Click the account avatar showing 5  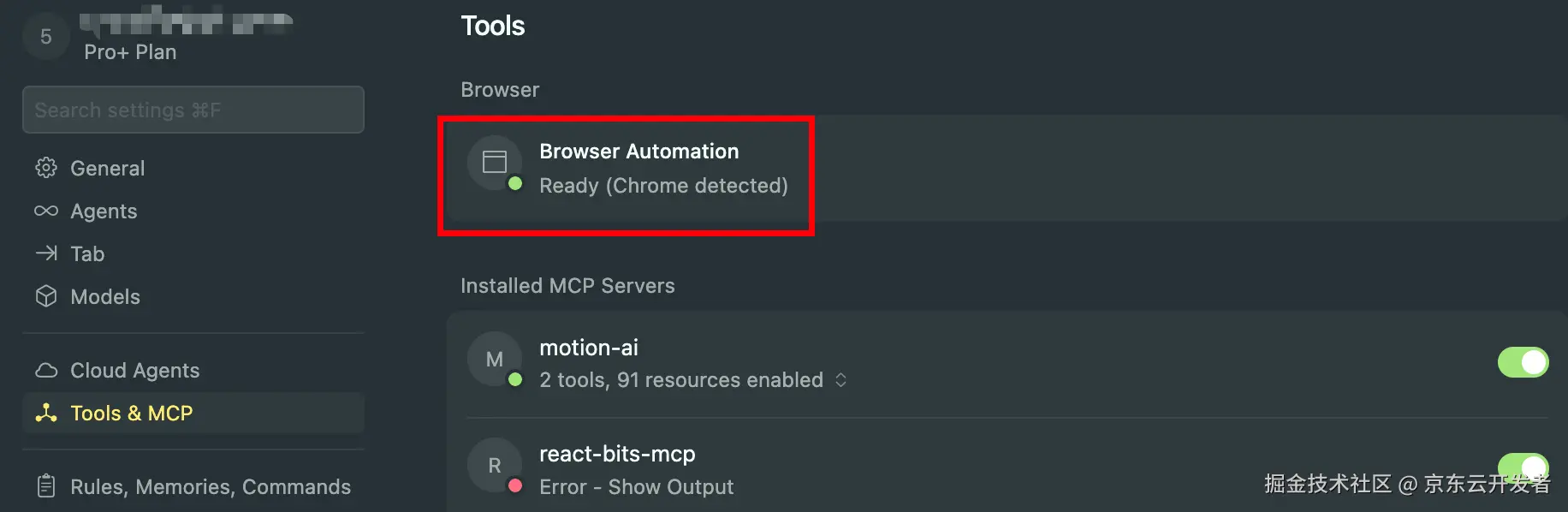pos(46,37)
